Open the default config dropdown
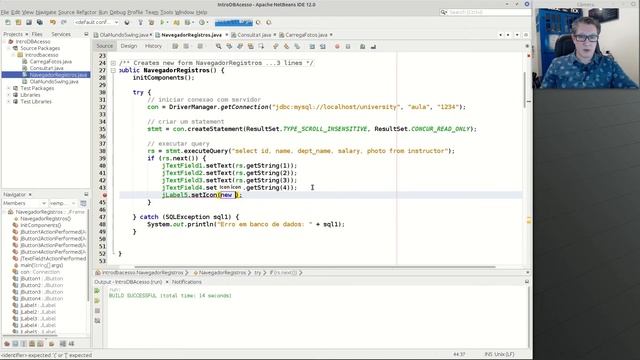Image resolution: width=640 pixels, height=360 pixels. coord(97,22)
